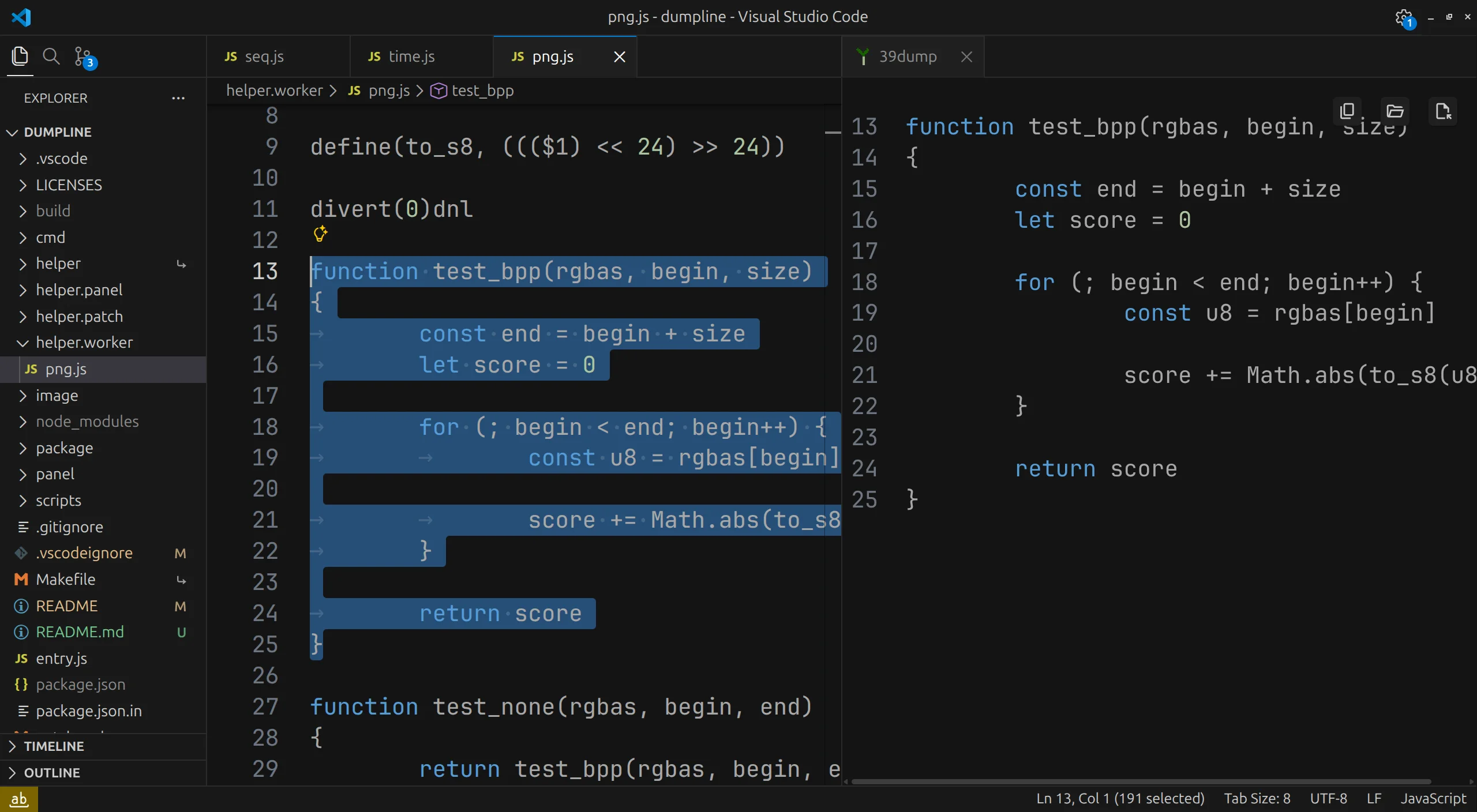Open Explorer more actions ellipsis
This screenshot has width=1477, height=812.
(178, 98)
